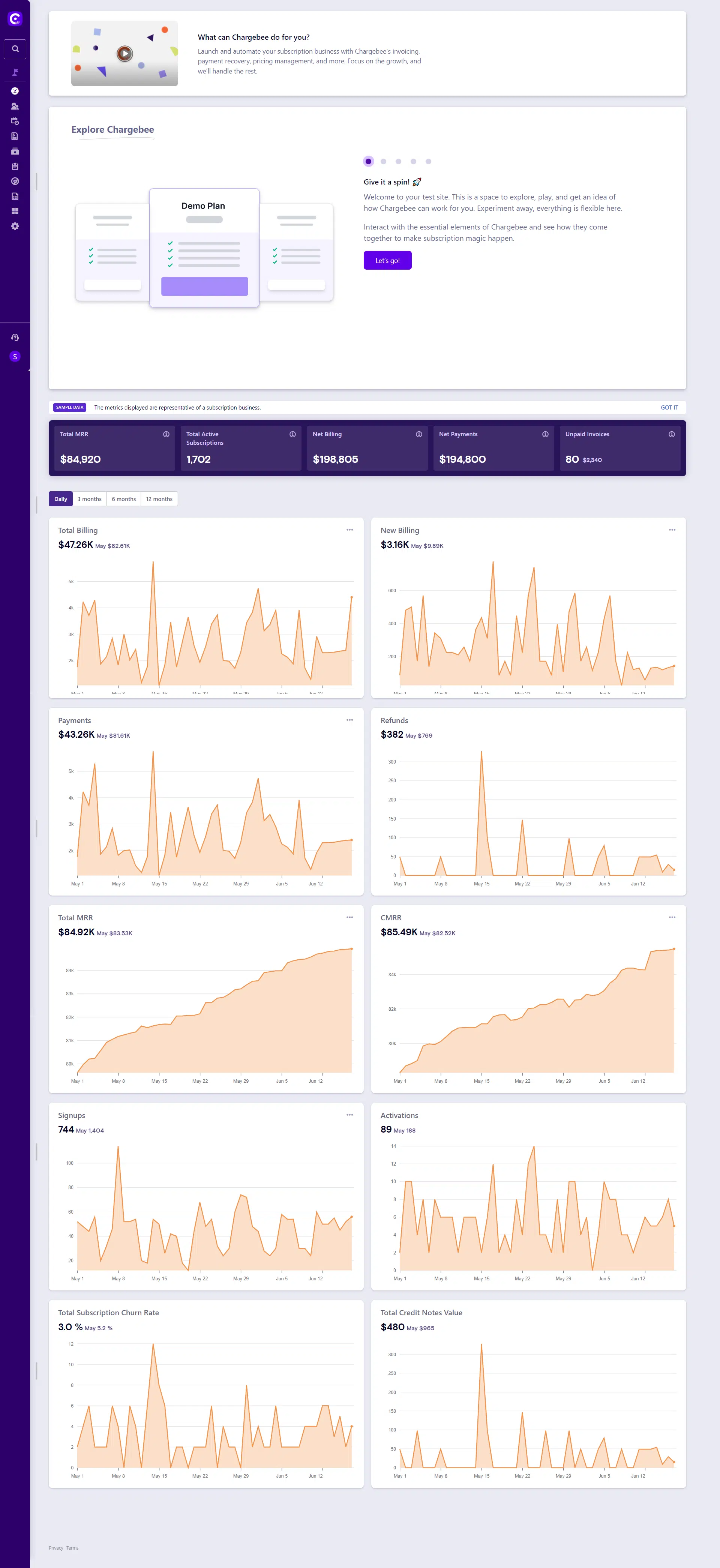Switch to the 6 months period tab
The height and width of the screenshot is (1568, 720).
(x=123, y=498)
